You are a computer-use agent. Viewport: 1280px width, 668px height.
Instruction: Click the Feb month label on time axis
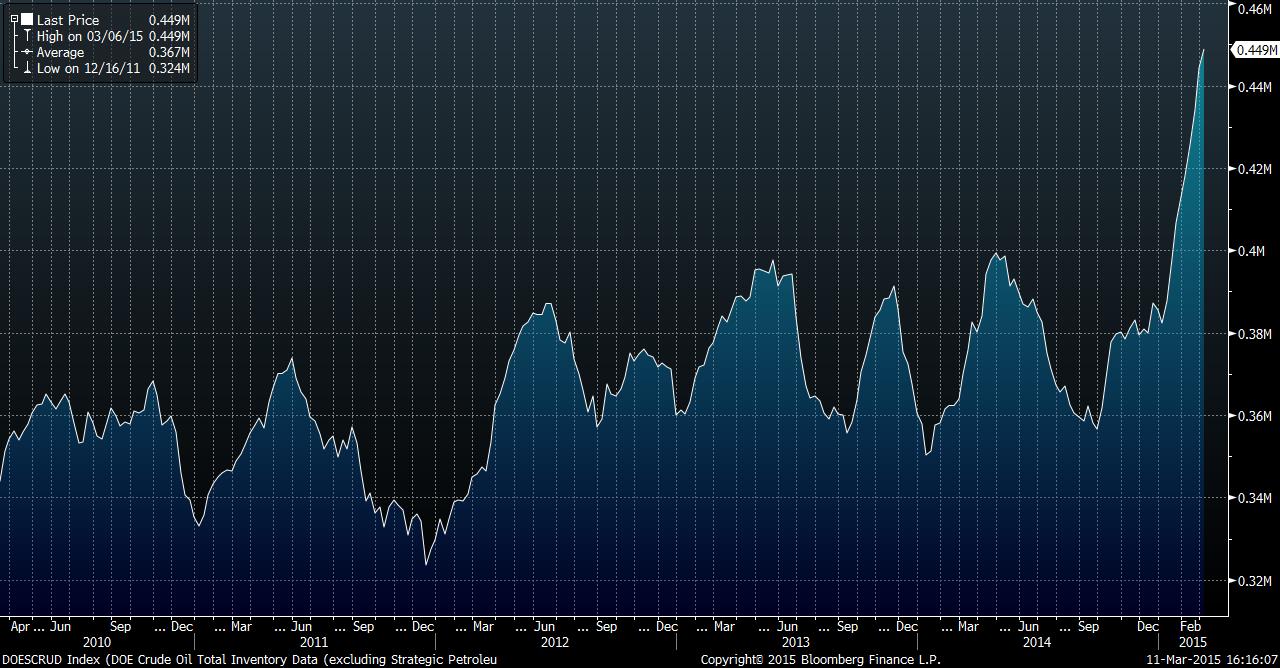[1191, 627]
